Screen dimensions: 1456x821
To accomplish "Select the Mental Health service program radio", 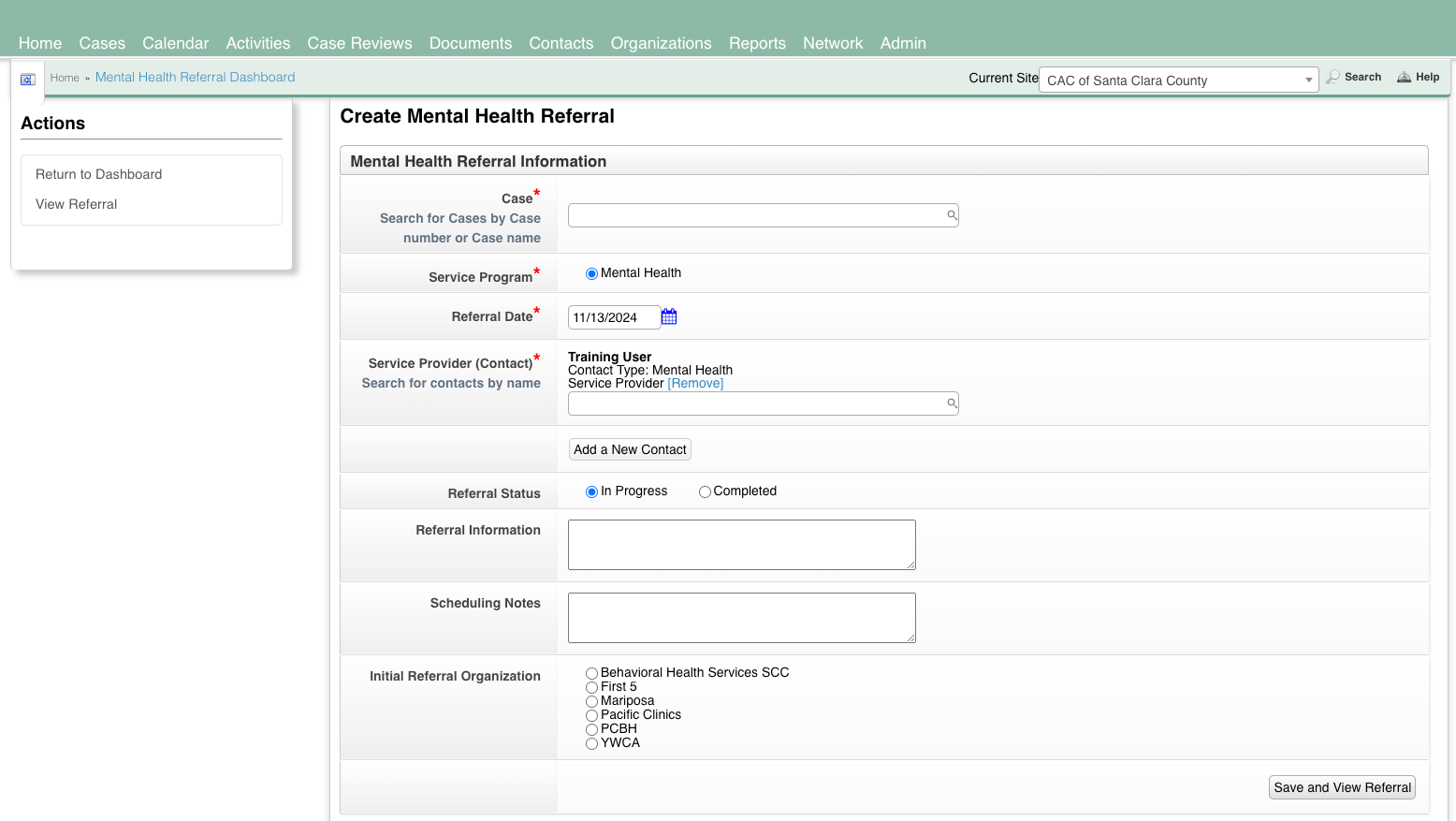I will [x=591, y=273].
